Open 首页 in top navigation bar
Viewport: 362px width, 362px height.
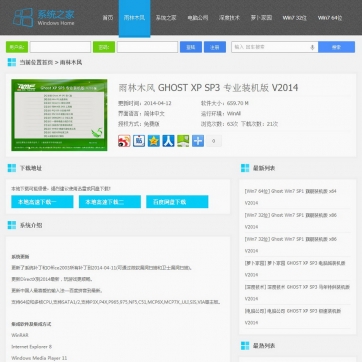point(108,18)
